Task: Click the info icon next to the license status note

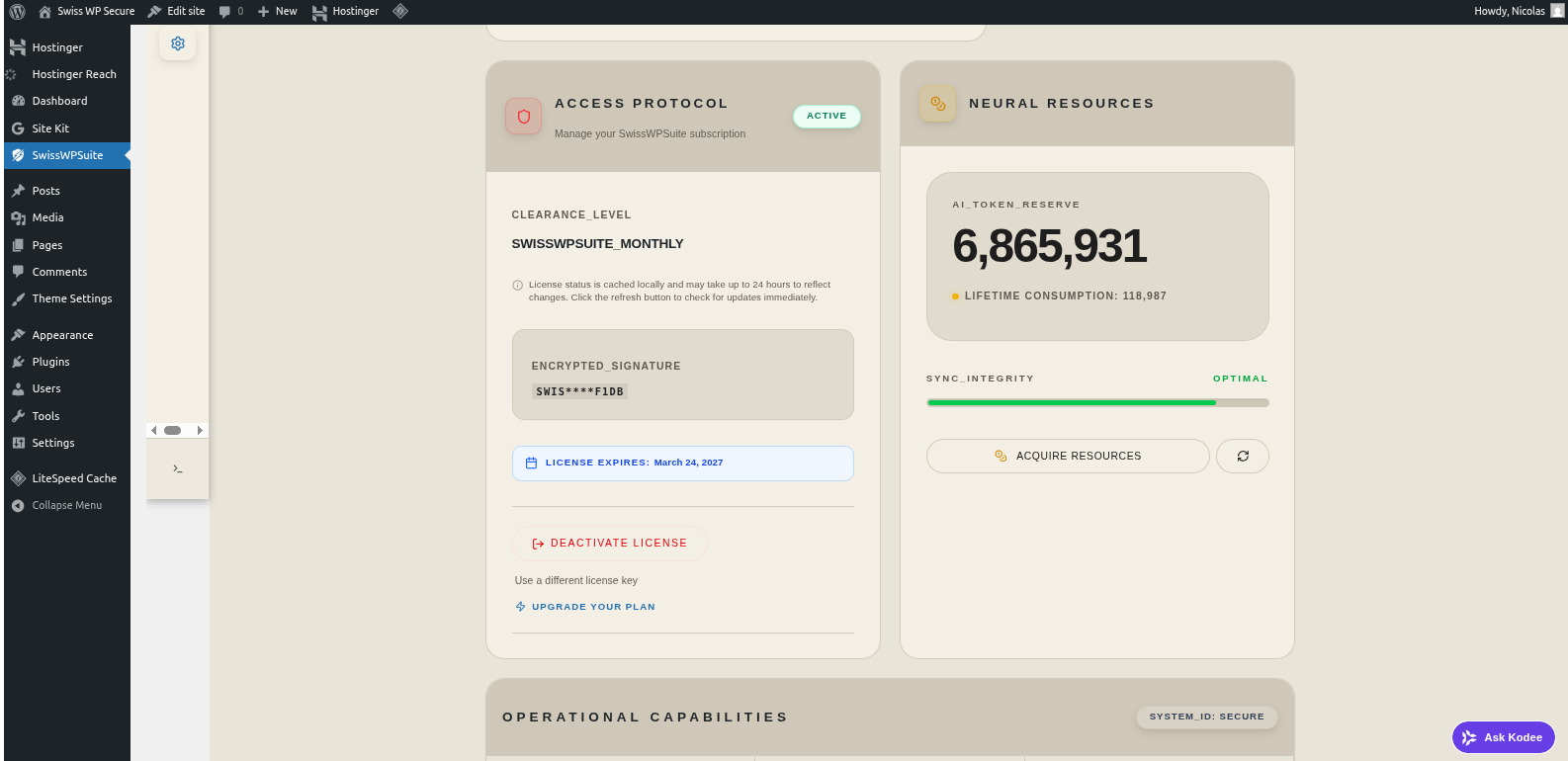Action: (517, 286)
